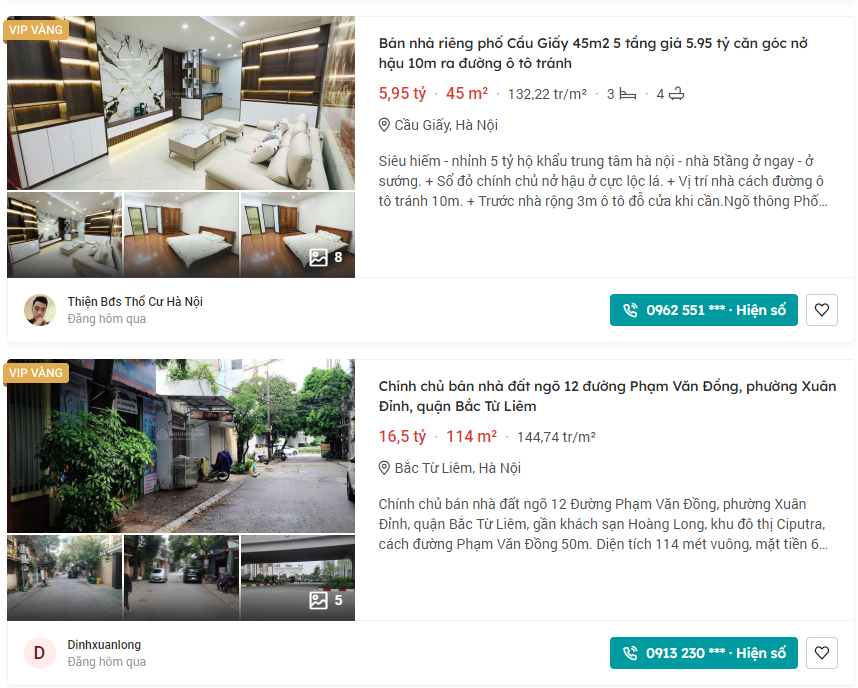Open the main street photo of second listing
The image size is (858, 688).
click(181, 446)
